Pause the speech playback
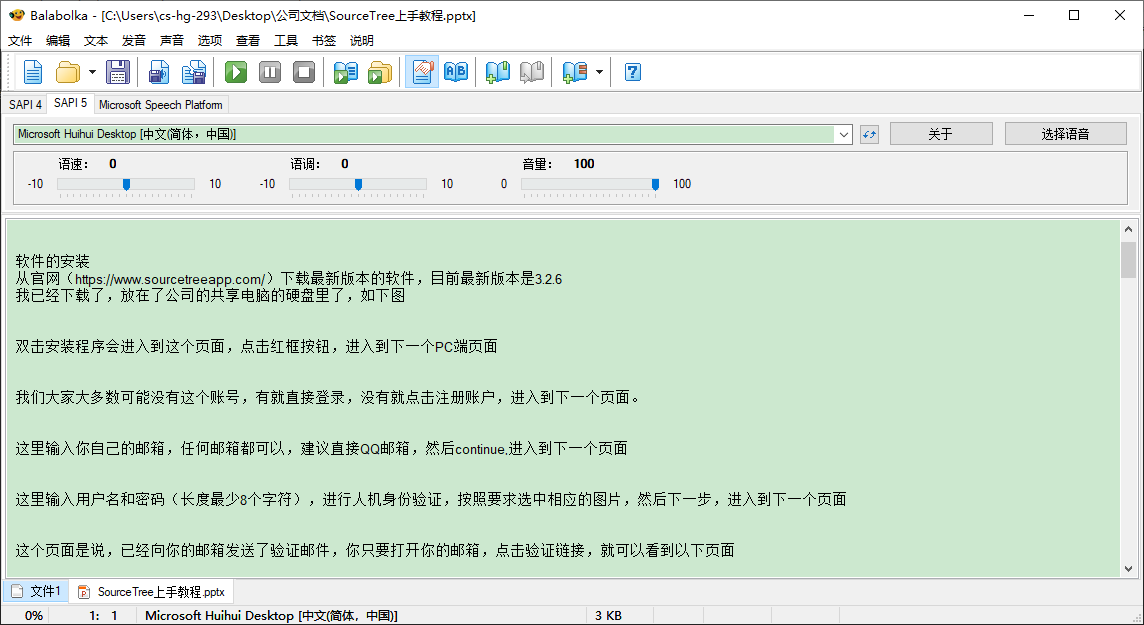 click(270, 72)
